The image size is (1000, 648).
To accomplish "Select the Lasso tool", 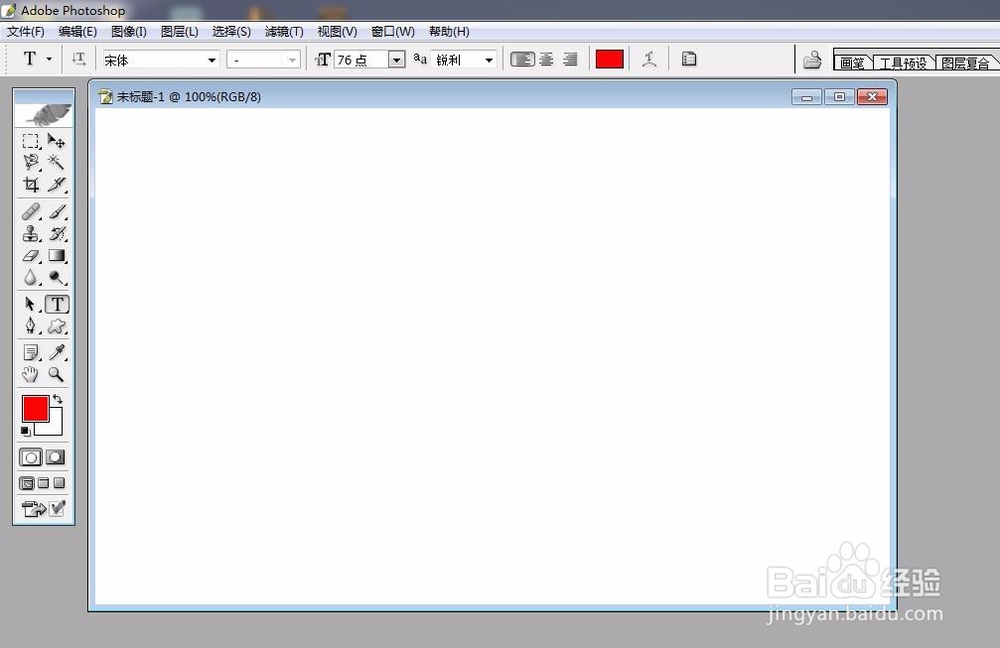I will 31,163.
